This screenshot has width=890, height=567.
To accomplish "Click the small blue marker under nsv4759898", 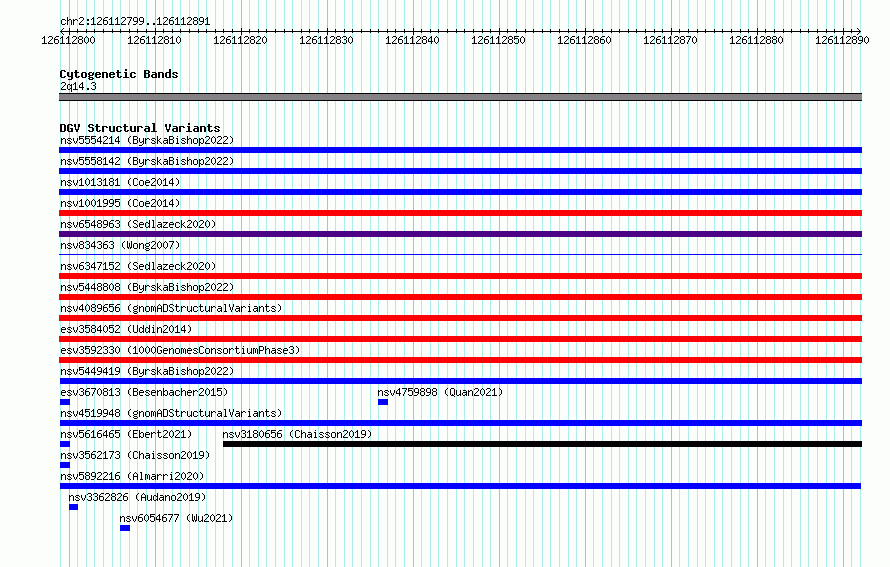I will [x=383, y=402].
